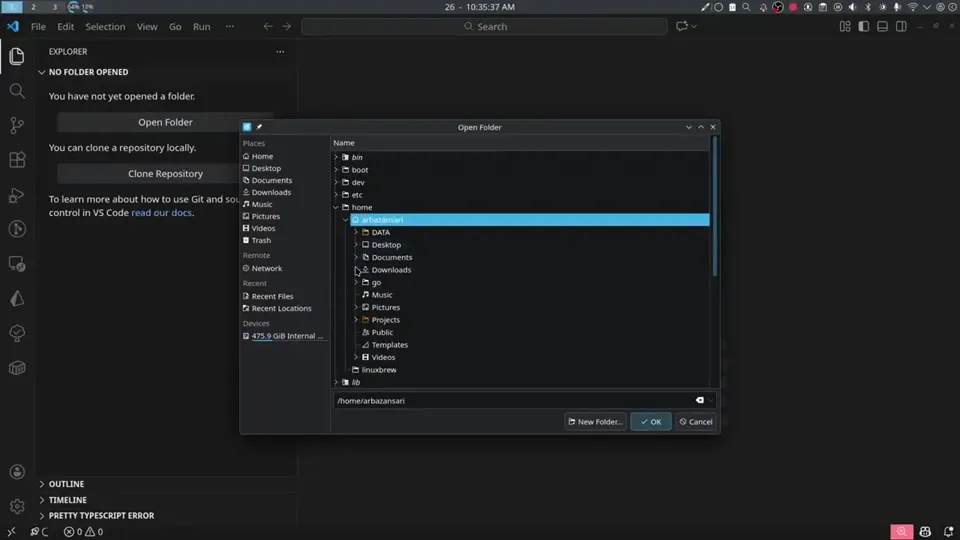Image resolution: width=960 pixels, height=540 pixels.
Task: Click the Customize Layout icon
Action: click(x=845, y=26)
